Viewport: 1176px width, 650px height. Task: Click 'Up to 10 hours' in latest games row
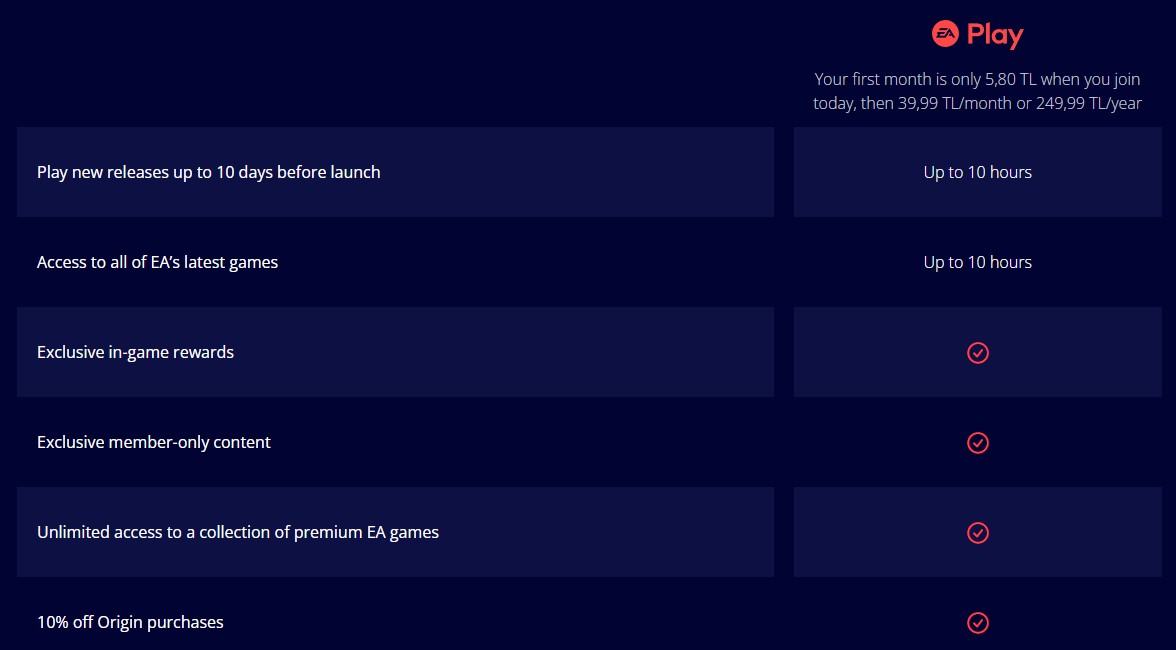pyautogui.click(x=977, y=262)
